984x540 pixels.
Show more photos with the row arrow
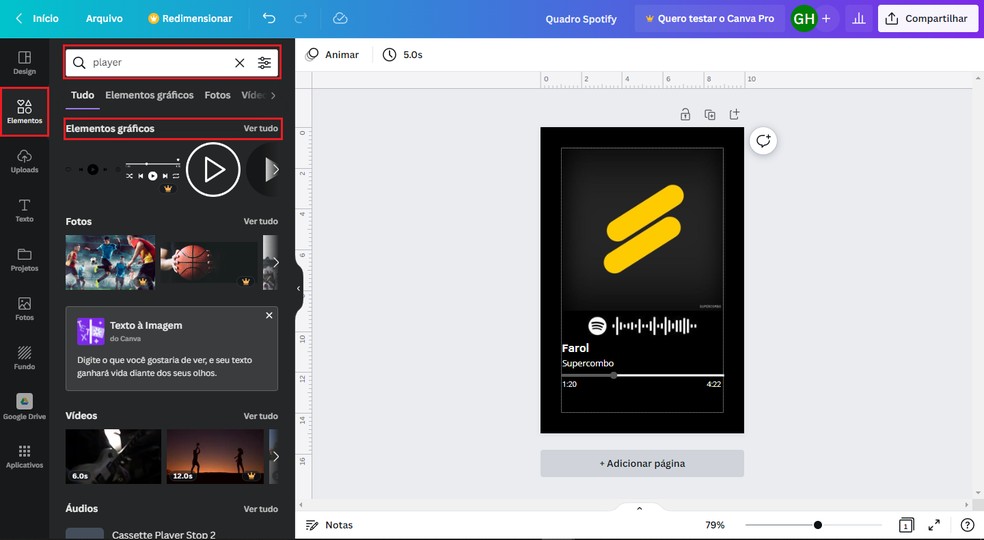275,262
